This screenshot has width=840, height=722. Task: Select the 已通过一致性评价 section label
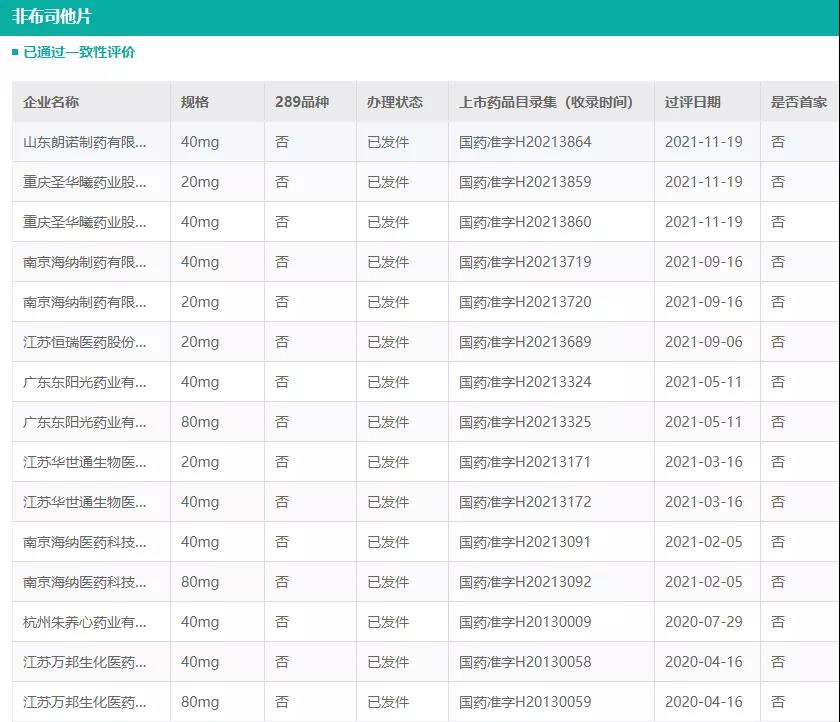pyautogui.click(x=79, y=52)
